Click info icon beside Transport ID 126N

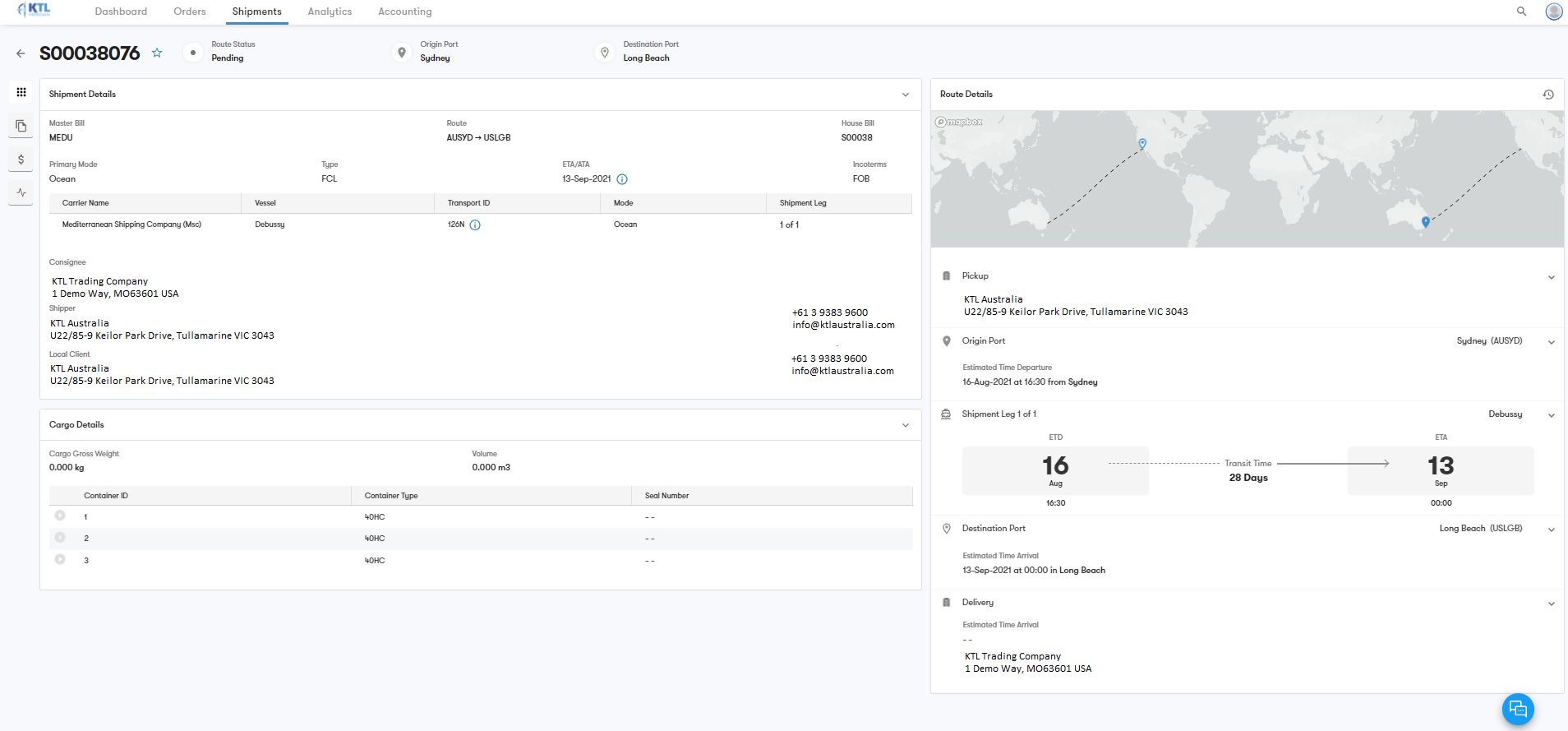click(475, 225)
